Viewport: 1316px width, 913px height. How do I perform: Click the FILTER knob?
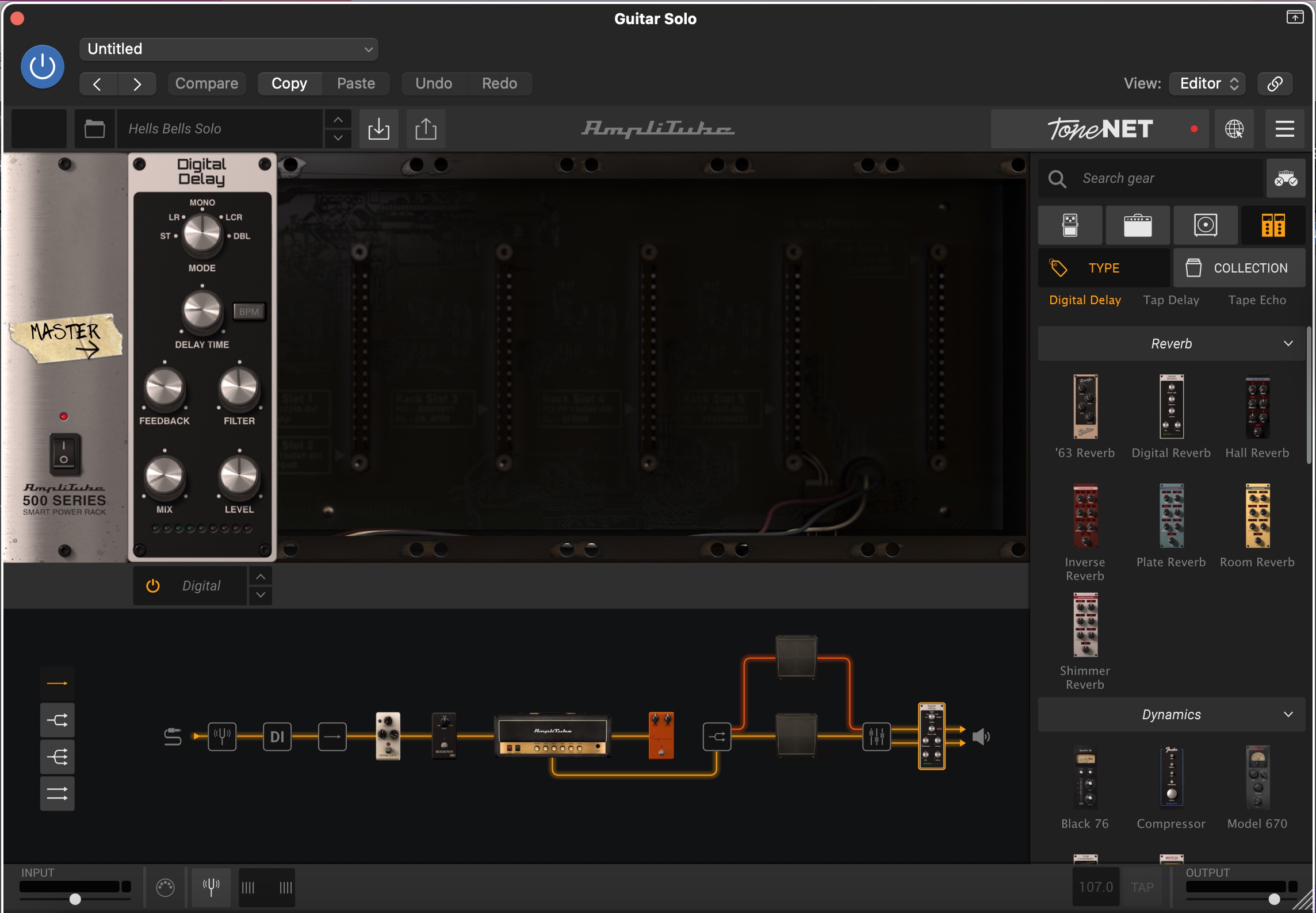[239, 388]
